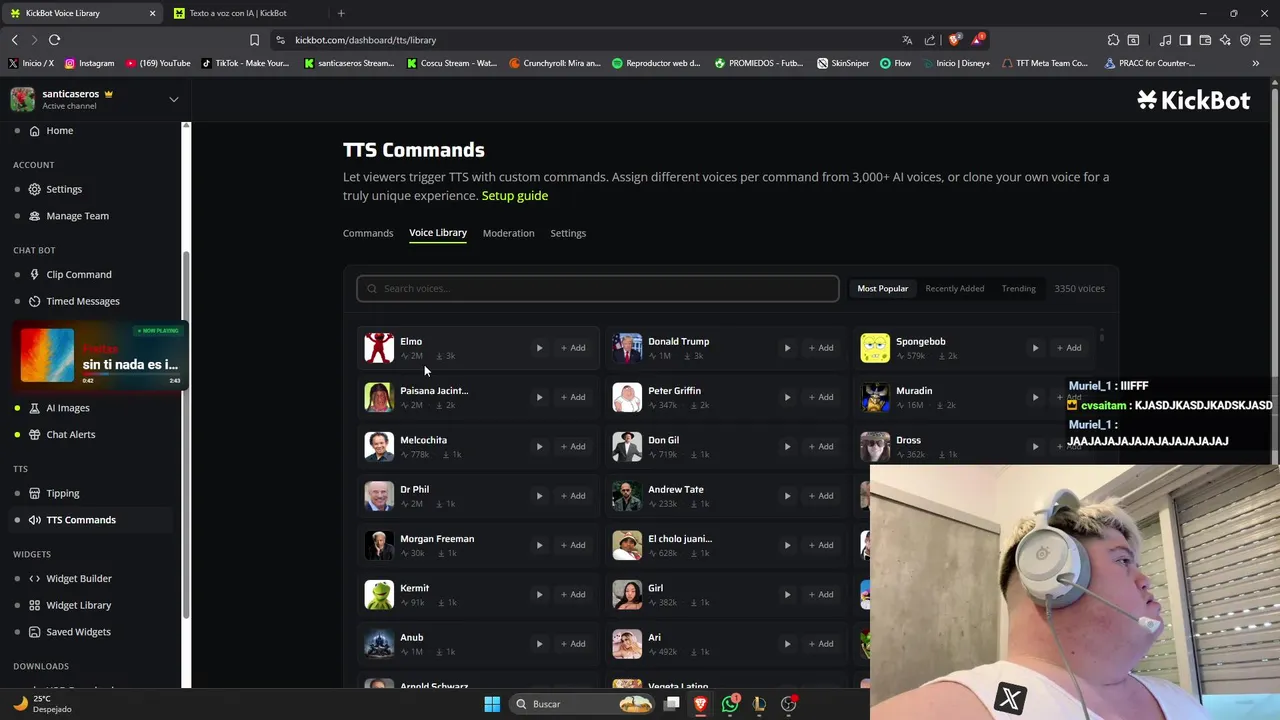The image size is (1280, 720).
Task: Open WhatsApp from the taskbar
Action: click(x=730, y=704)
